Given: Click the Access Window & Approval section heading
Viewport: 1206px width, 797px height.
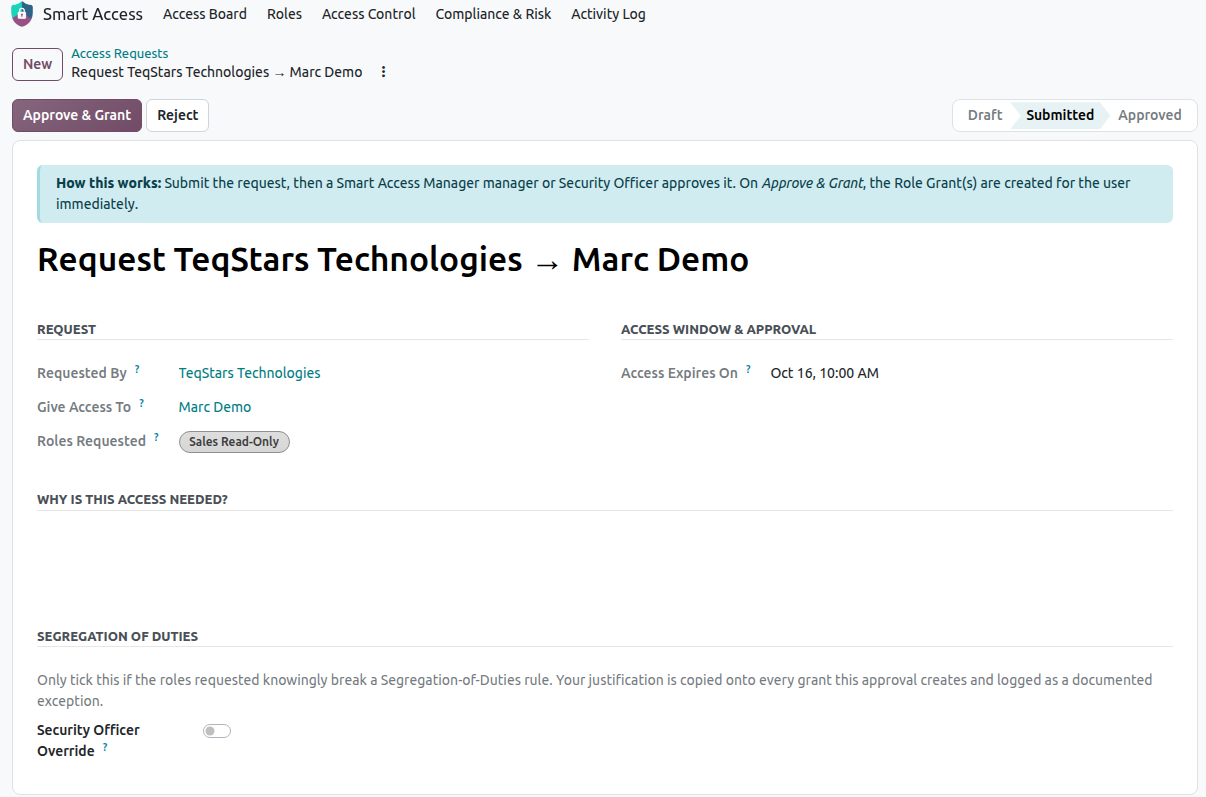Looking at the screenshot, I should click(x=719, y=329).
